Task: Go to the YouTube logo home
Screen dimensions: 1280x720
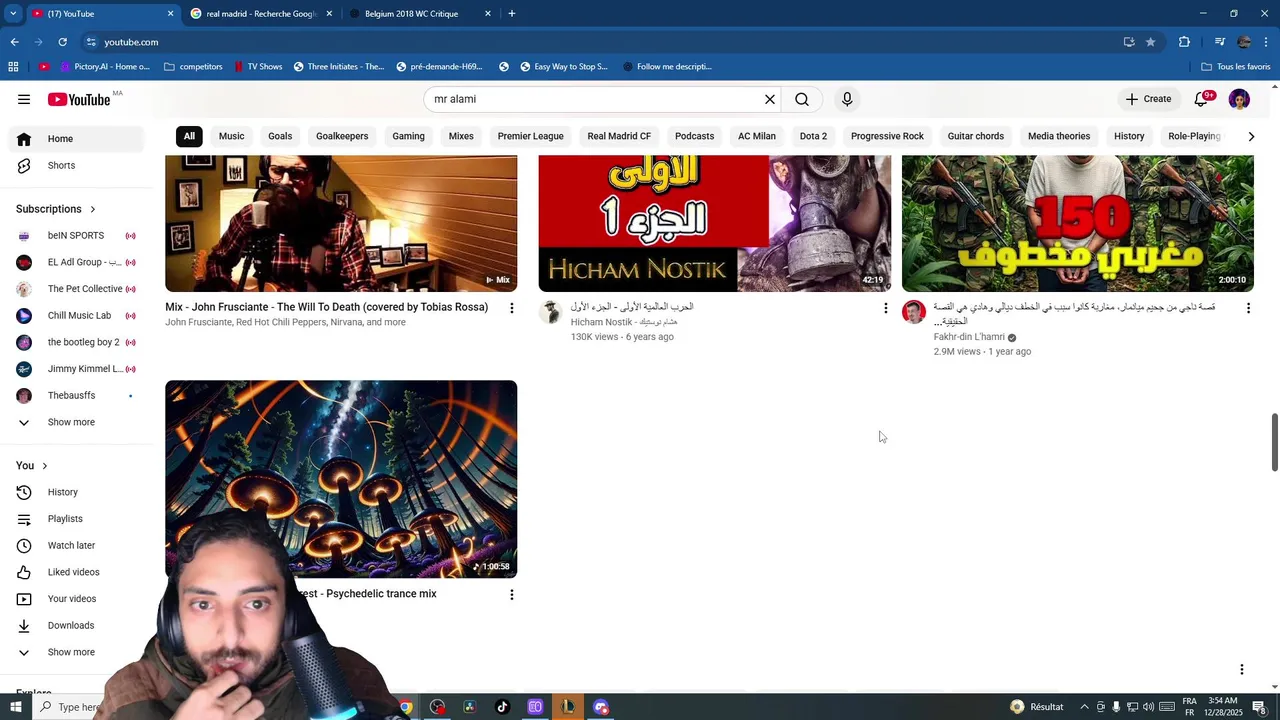Action: tap(79, 99)
